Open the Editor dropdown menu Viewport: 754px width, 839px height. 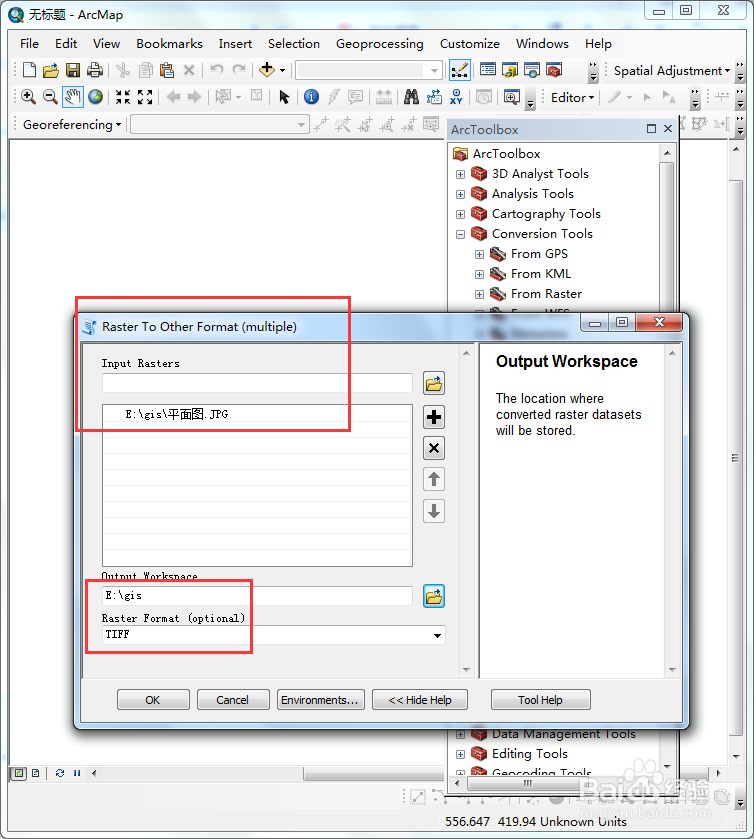(x=572, y=98)
